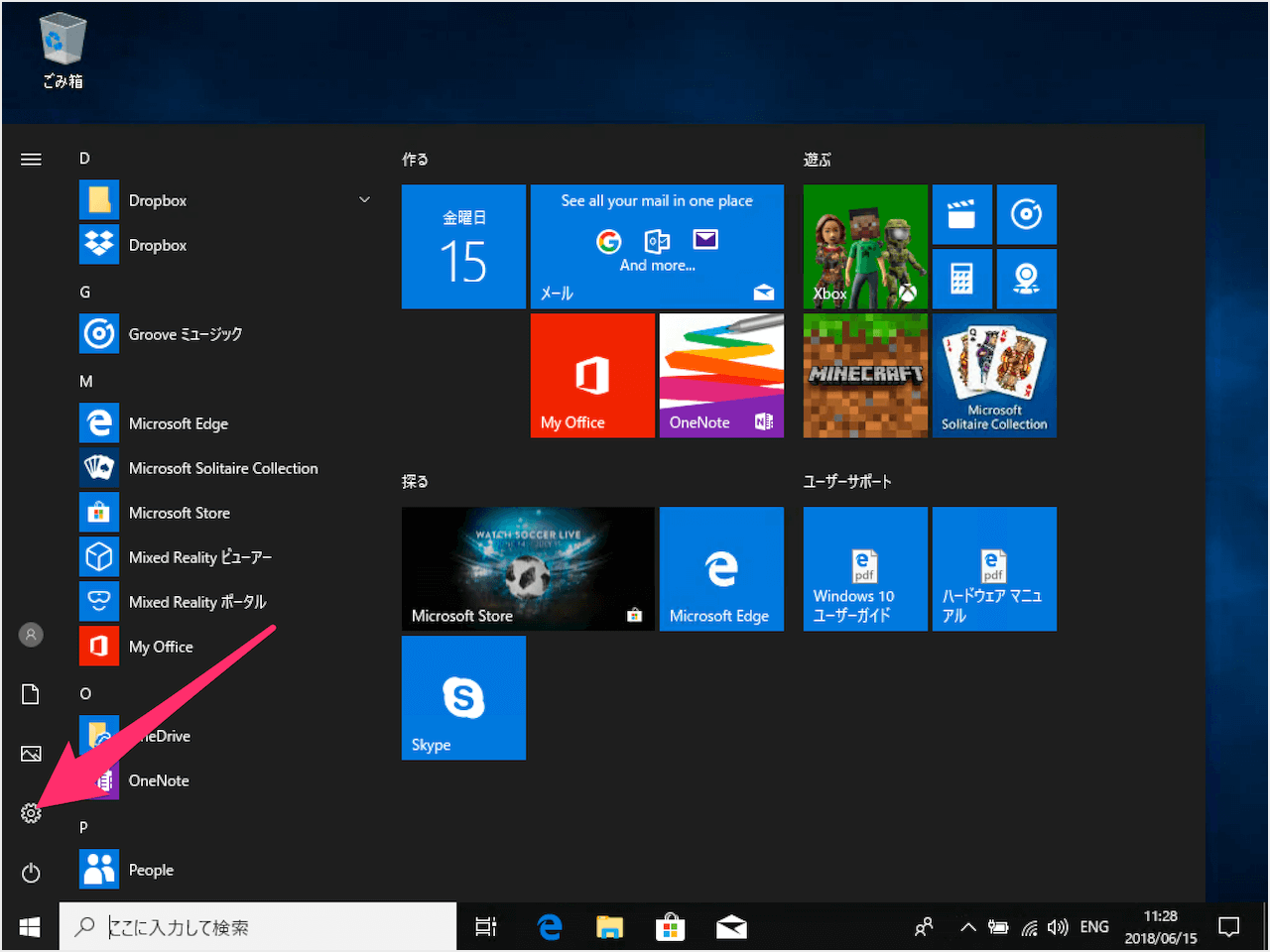Screen dimensions: 1270x952
Task: Open the My Office red tile
Action: (592, 376)
